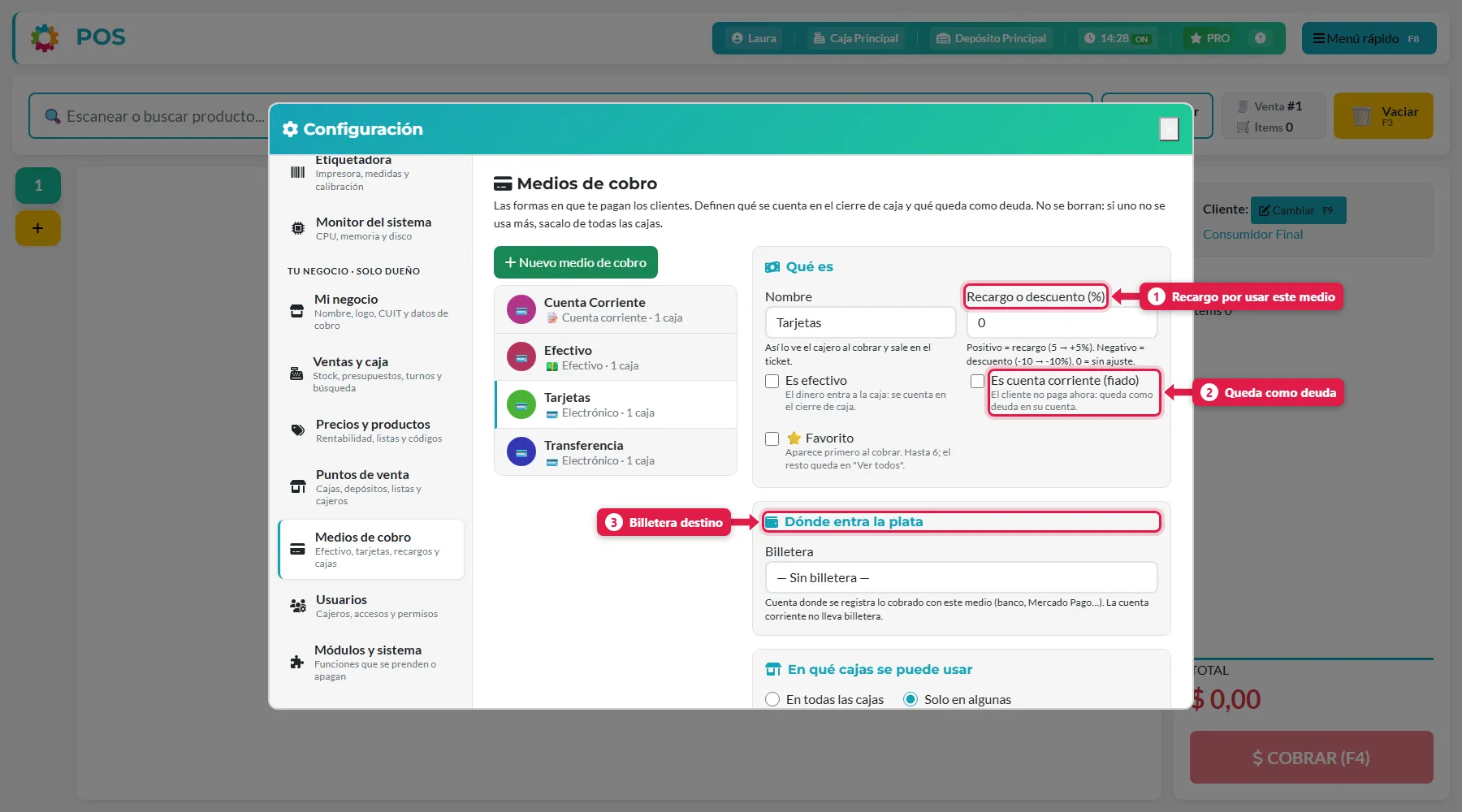Open the Monitor del sistema chip icon
This screenshot has height=812, width=1462.
[x=298, y=228]
